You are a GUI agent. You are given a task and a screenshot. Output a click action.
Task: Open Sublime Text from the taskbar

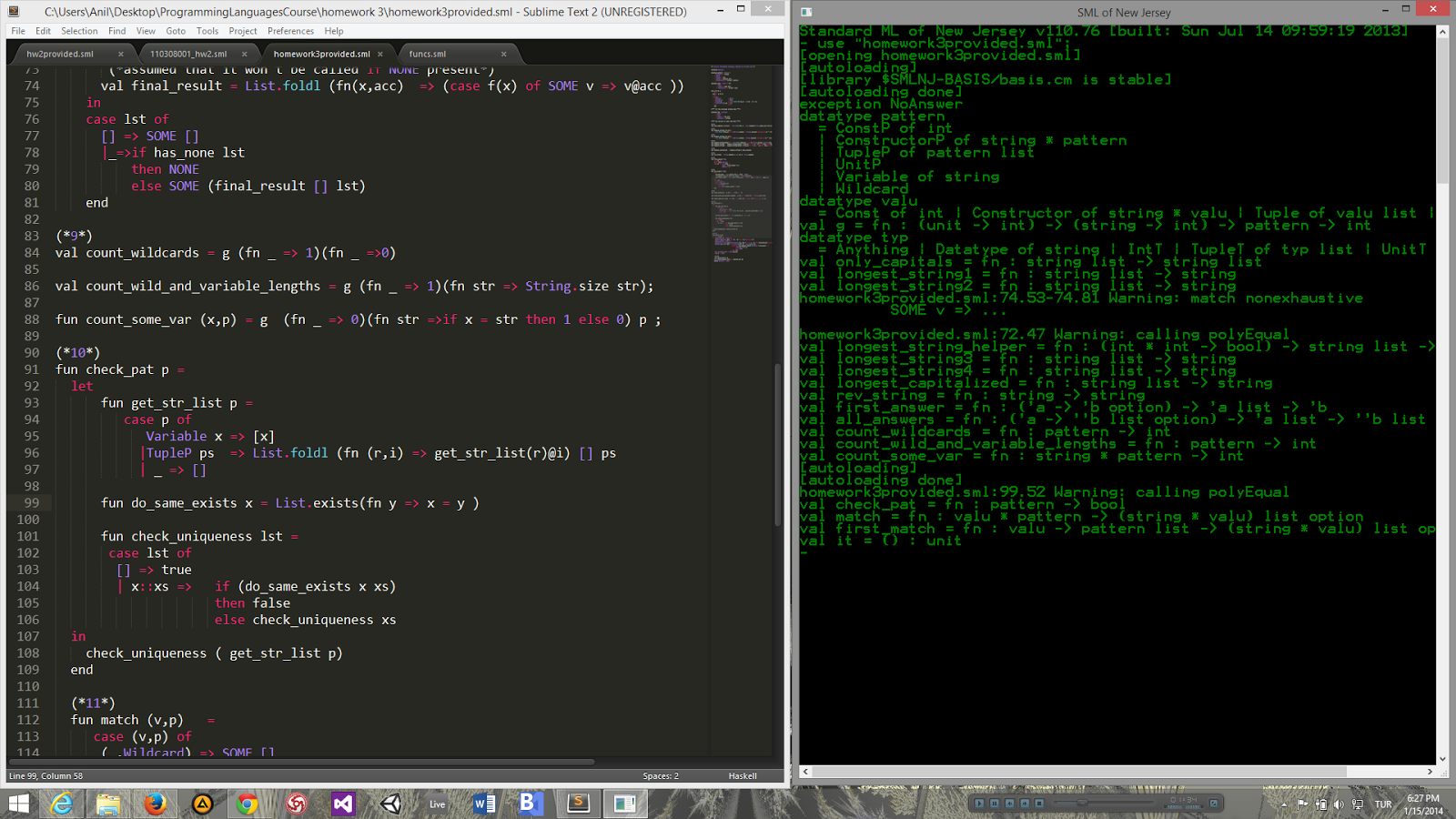coord(578,804)
